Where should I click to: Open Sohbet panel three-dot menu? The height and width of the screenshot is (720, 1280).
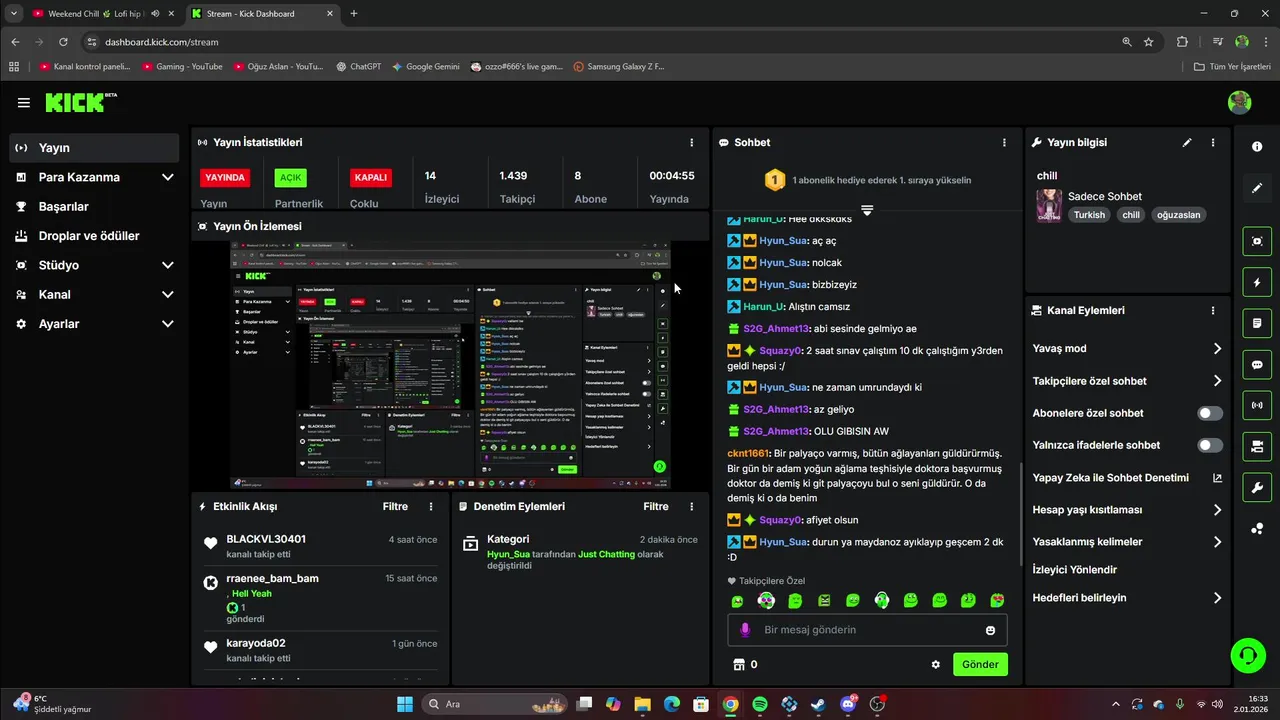[x=1005, y=143]
